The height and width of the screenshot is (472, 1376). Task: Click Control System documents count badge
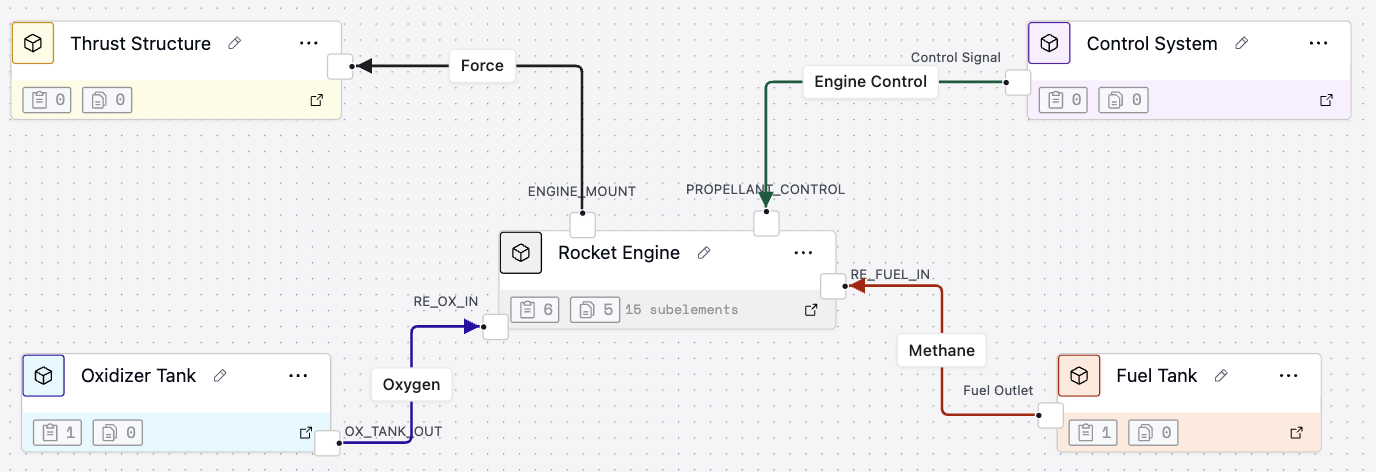(1124, 100)
